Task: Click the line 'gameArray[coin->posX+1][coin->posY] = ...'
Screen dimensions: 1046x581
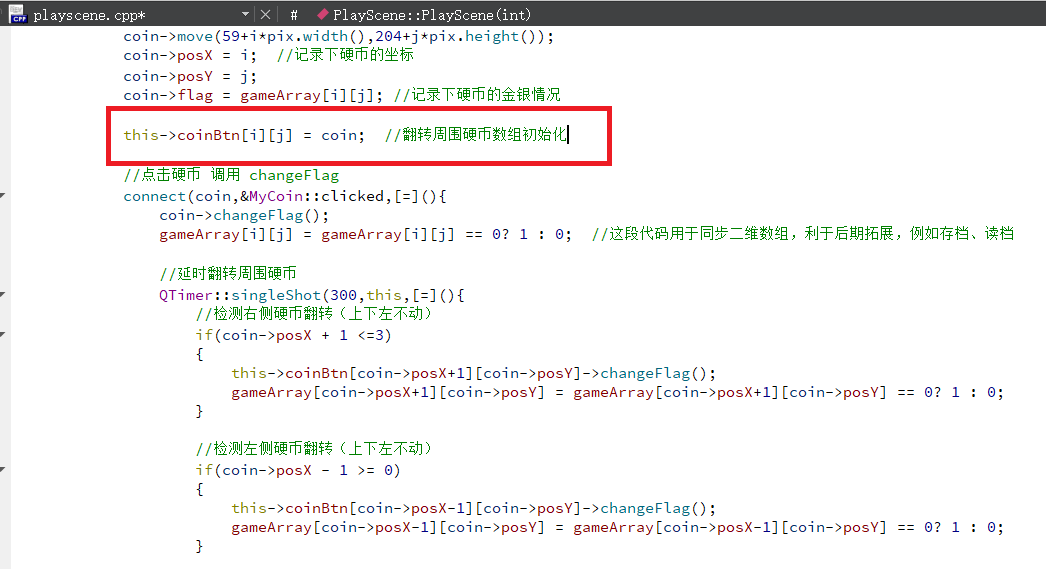Action: click(x=617, y=392)
